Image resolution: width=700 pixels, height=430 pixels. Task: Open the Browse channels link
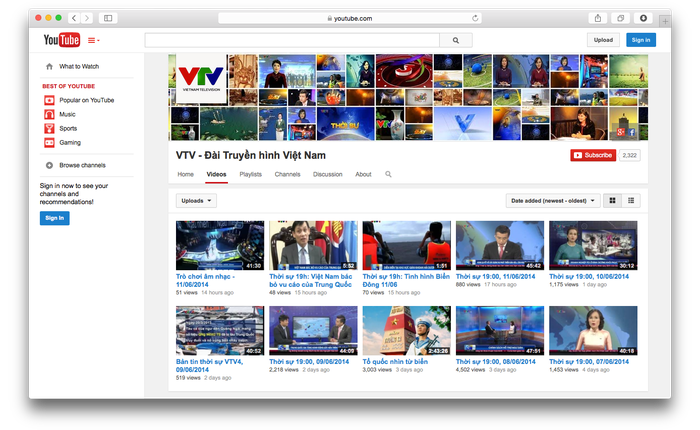click(x=83, y=165)
